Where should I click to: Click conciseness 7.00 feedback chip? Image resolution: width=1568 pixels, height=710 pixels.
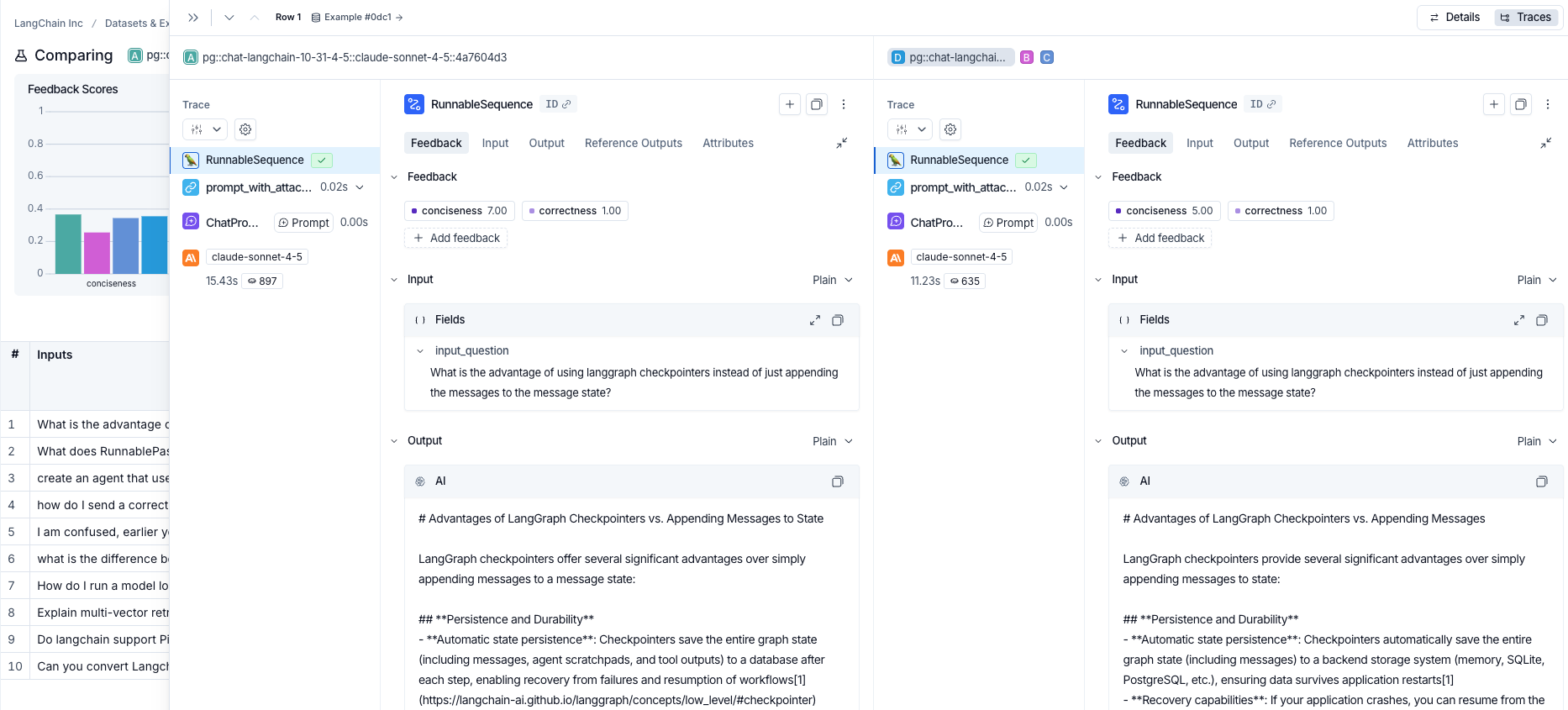(459, 211)
